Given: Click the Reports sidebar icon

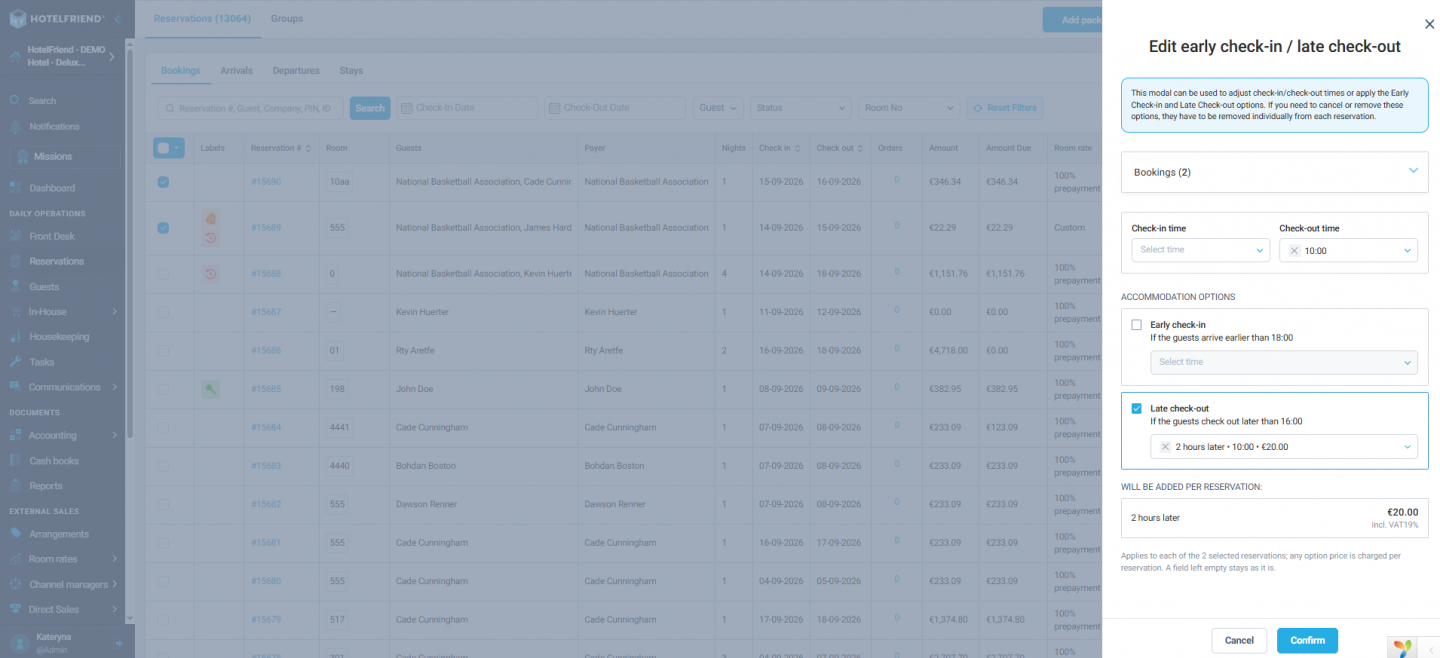Looking at the screenshot, I should (x=15, y=486).
